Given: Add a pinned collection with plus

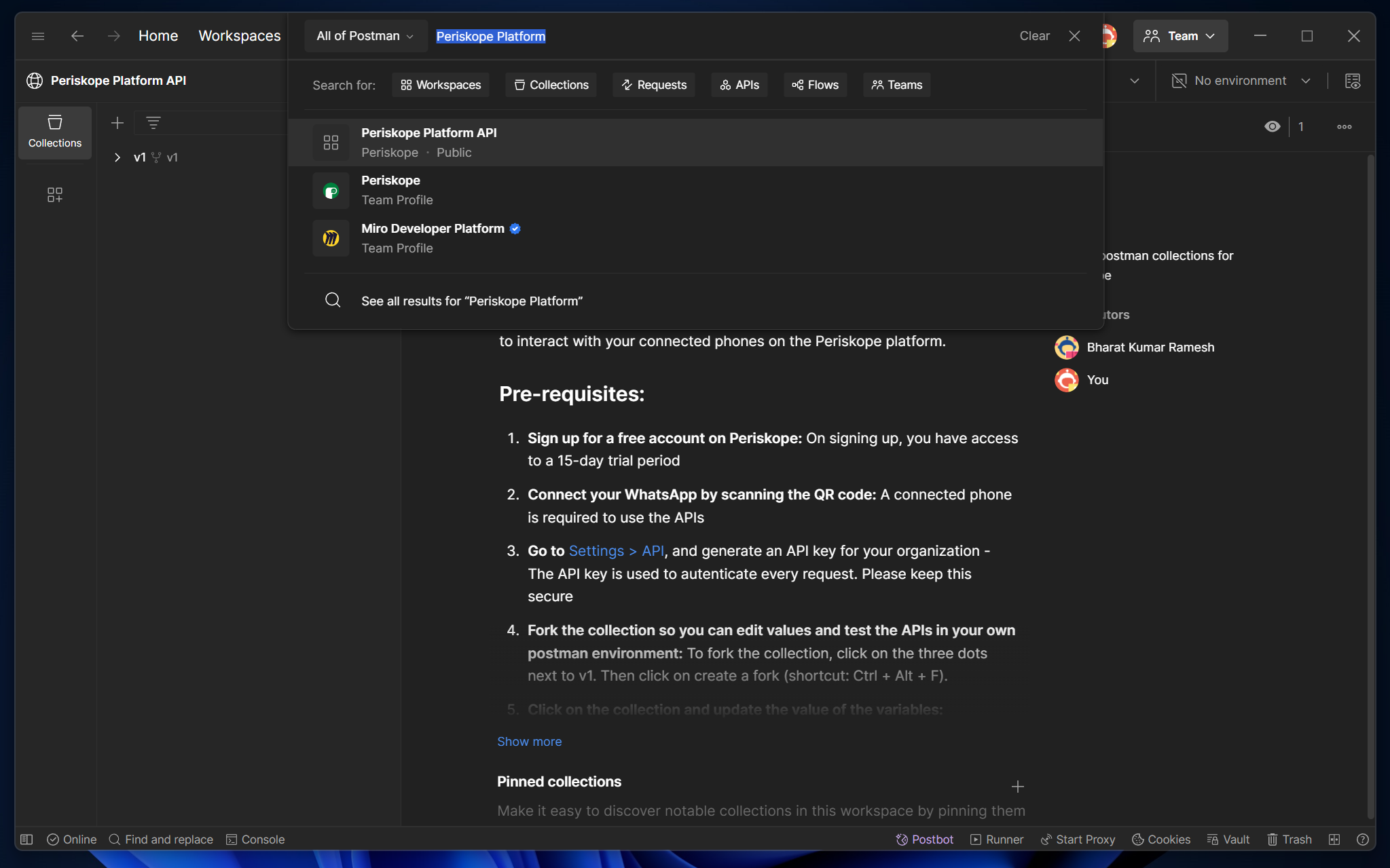Looking at the screenshot, I should [1017, 787].
